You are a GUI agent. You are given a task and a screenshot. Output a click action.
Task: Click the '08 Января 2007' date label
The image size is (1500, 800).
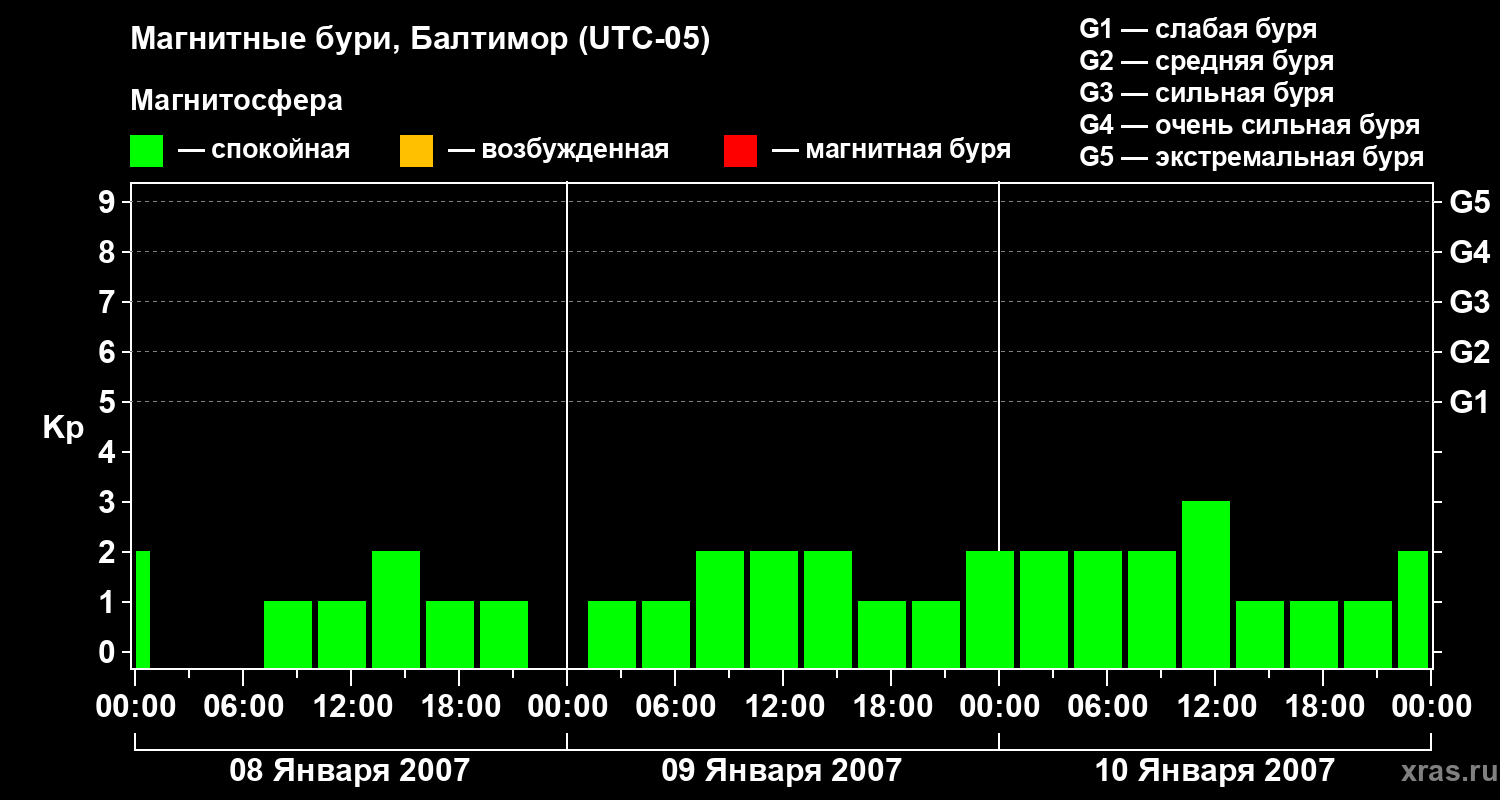350,771
